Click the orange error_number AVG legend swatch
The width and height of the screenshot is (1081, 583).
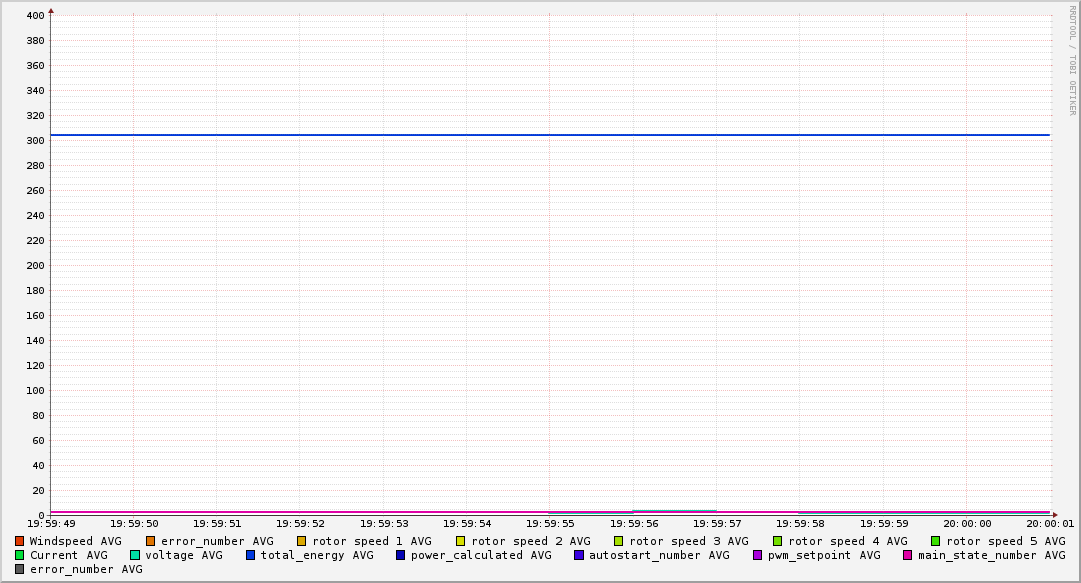[151, 541]
